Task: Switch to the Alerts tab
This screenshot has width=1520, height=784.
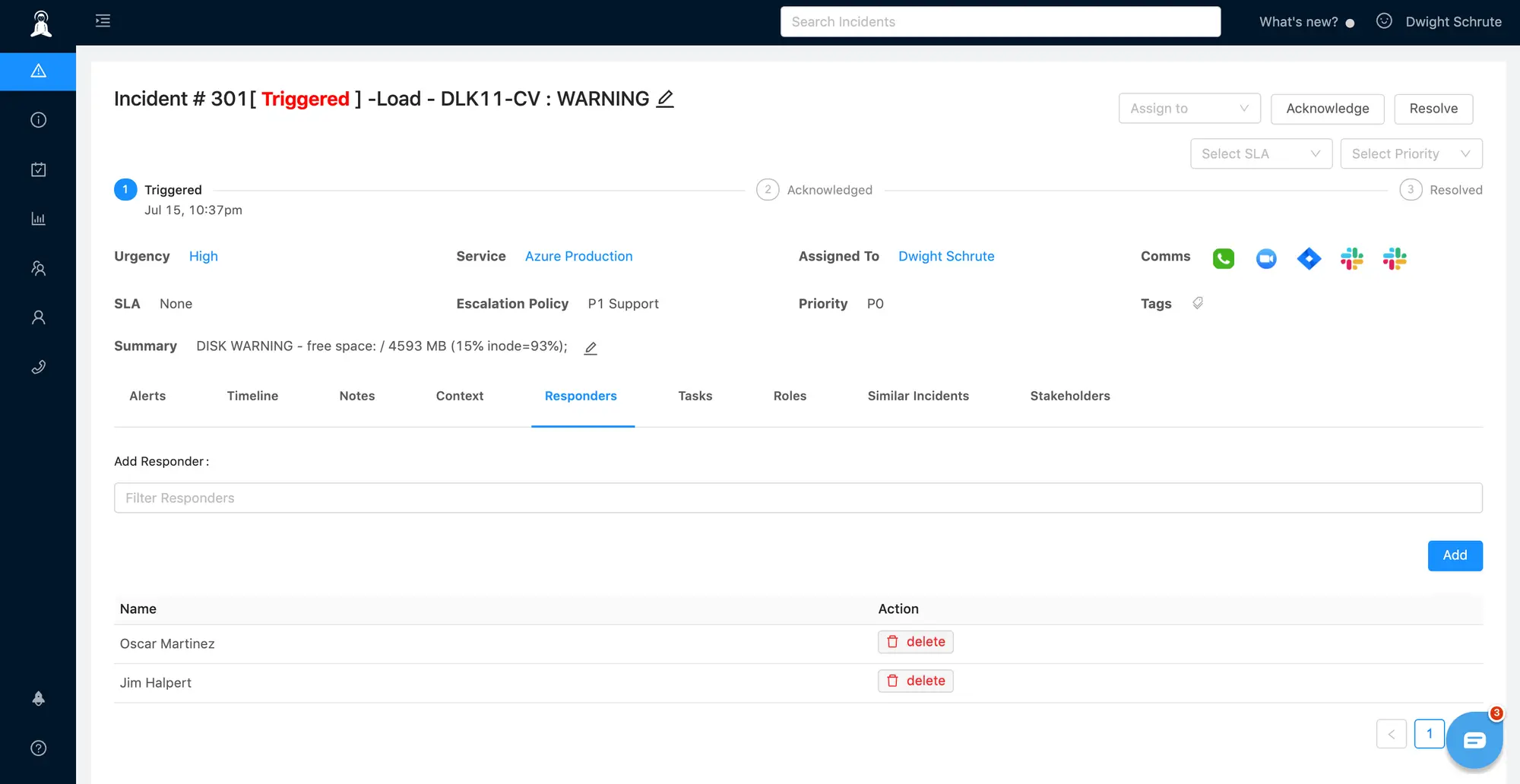Action: (x=147, y=396)
